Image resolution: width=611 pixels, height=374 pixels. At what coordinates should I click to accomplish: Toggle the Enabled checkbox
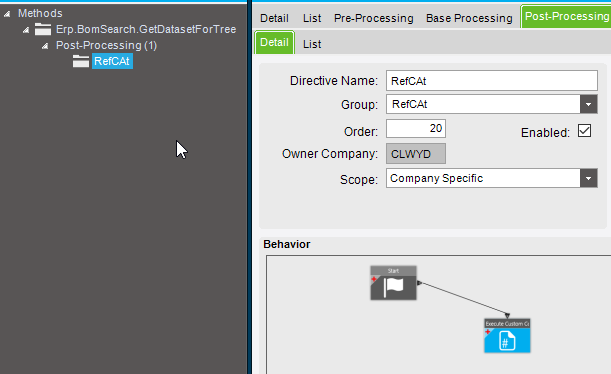(584, 131)
